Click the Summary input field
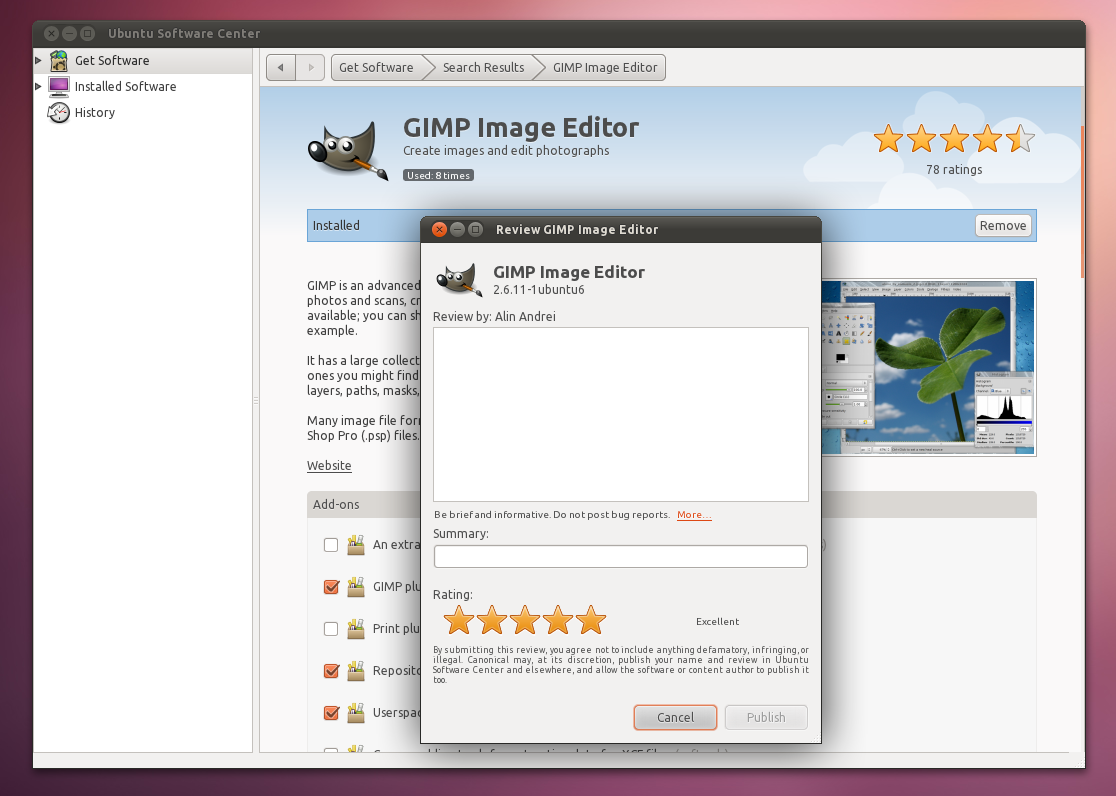 621,557
